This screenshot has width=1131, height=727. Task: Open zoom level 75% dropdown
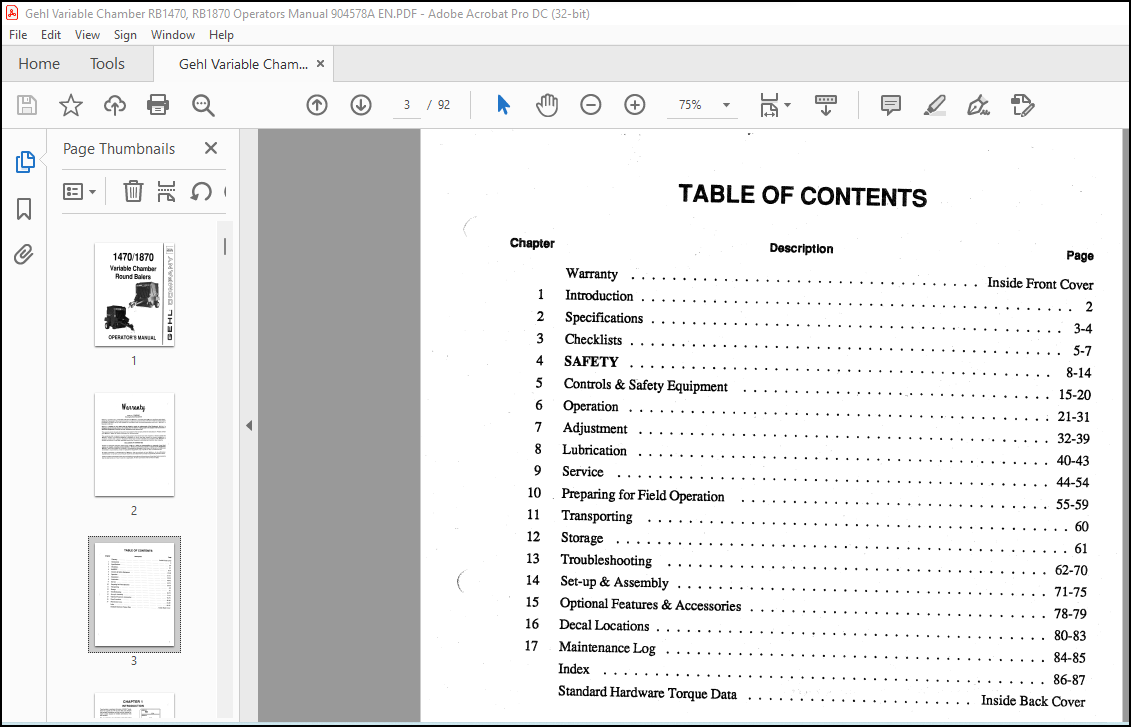click(x=703, y=105)
